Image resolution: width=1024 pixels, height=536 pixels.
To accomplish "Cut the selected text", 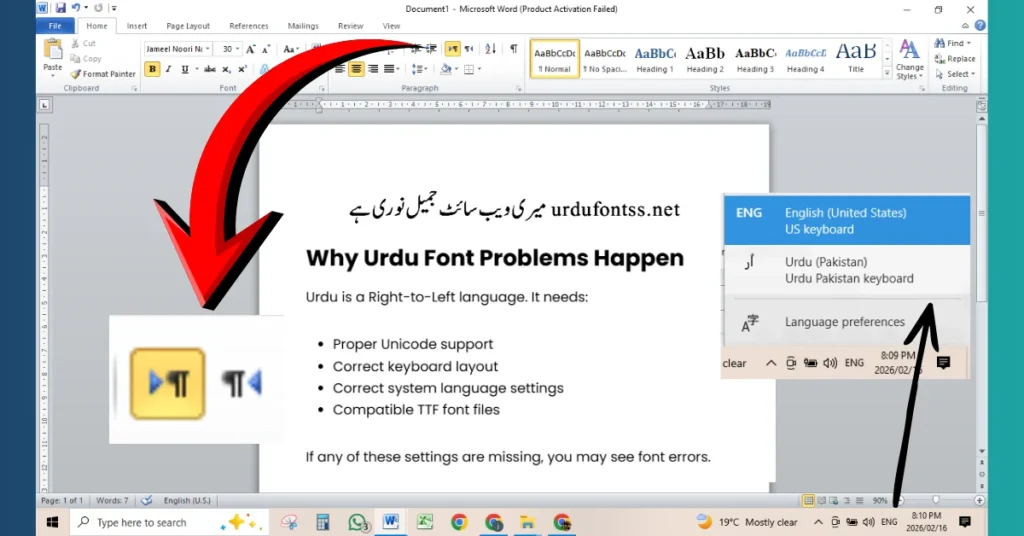I will pos(83,43).
